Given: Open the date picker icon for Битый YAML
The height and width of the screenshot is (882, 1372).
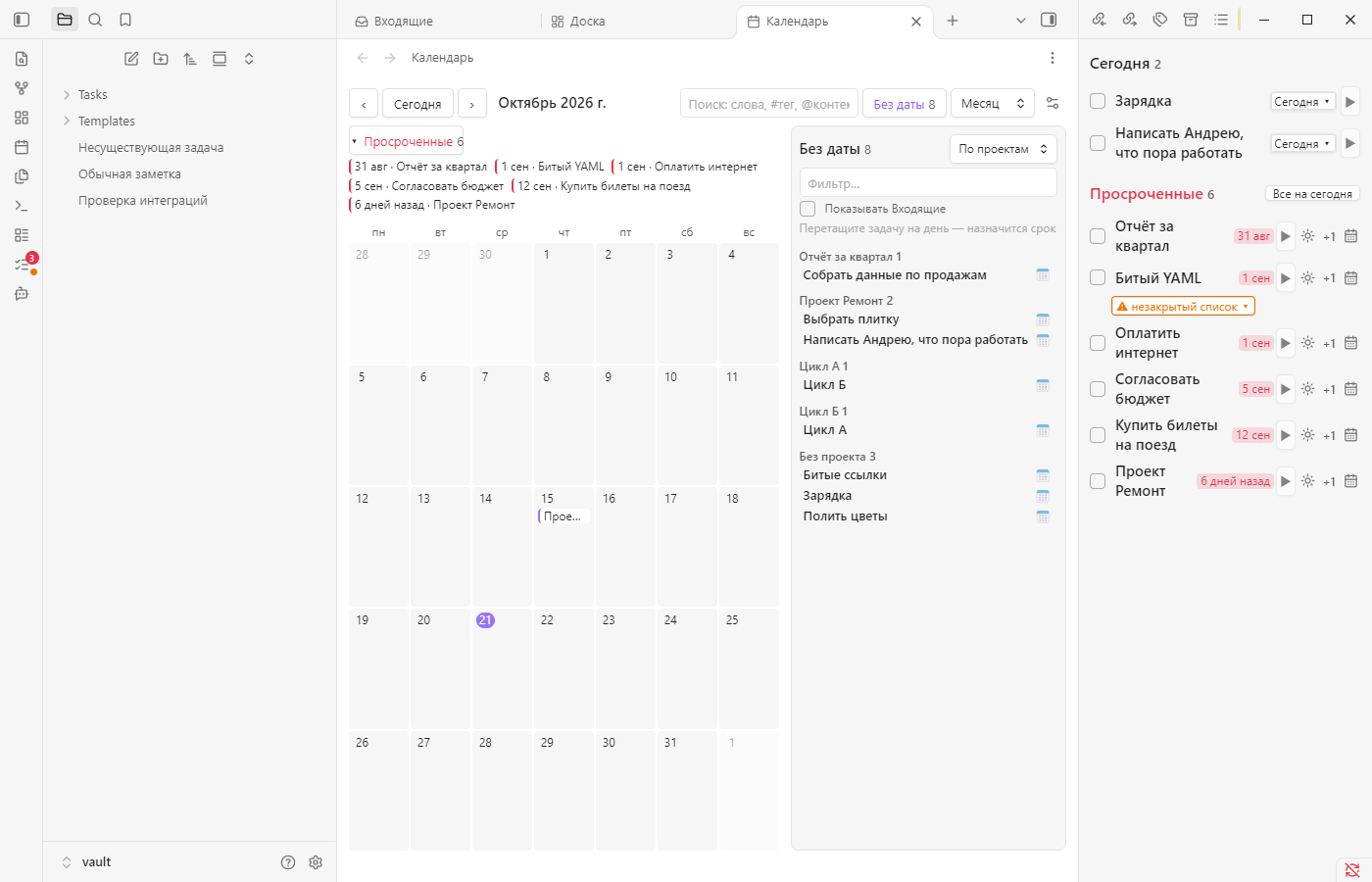Looking at the screenshot, I should pos(1350,278).
